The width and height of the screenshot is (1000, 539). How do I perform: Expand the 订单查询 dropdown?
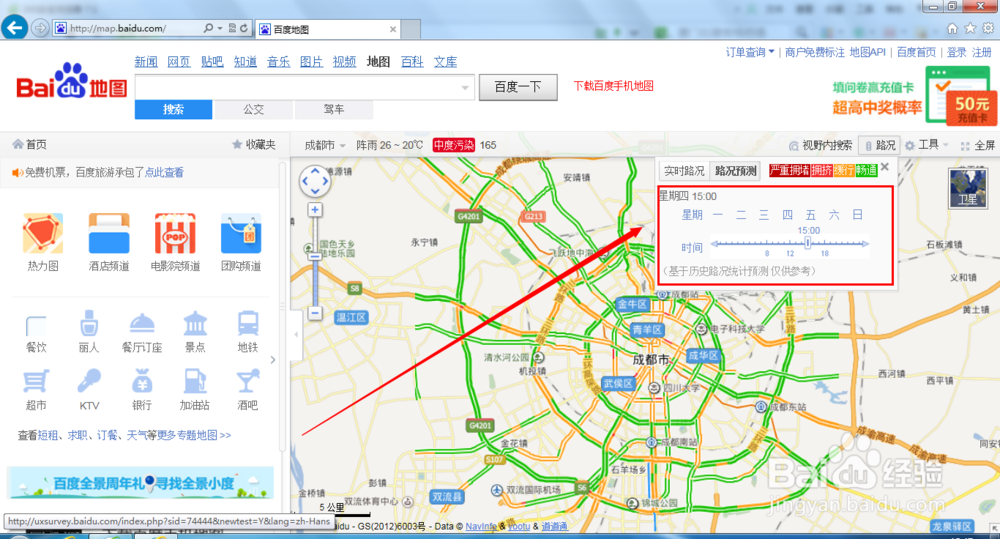pos(750,52)
